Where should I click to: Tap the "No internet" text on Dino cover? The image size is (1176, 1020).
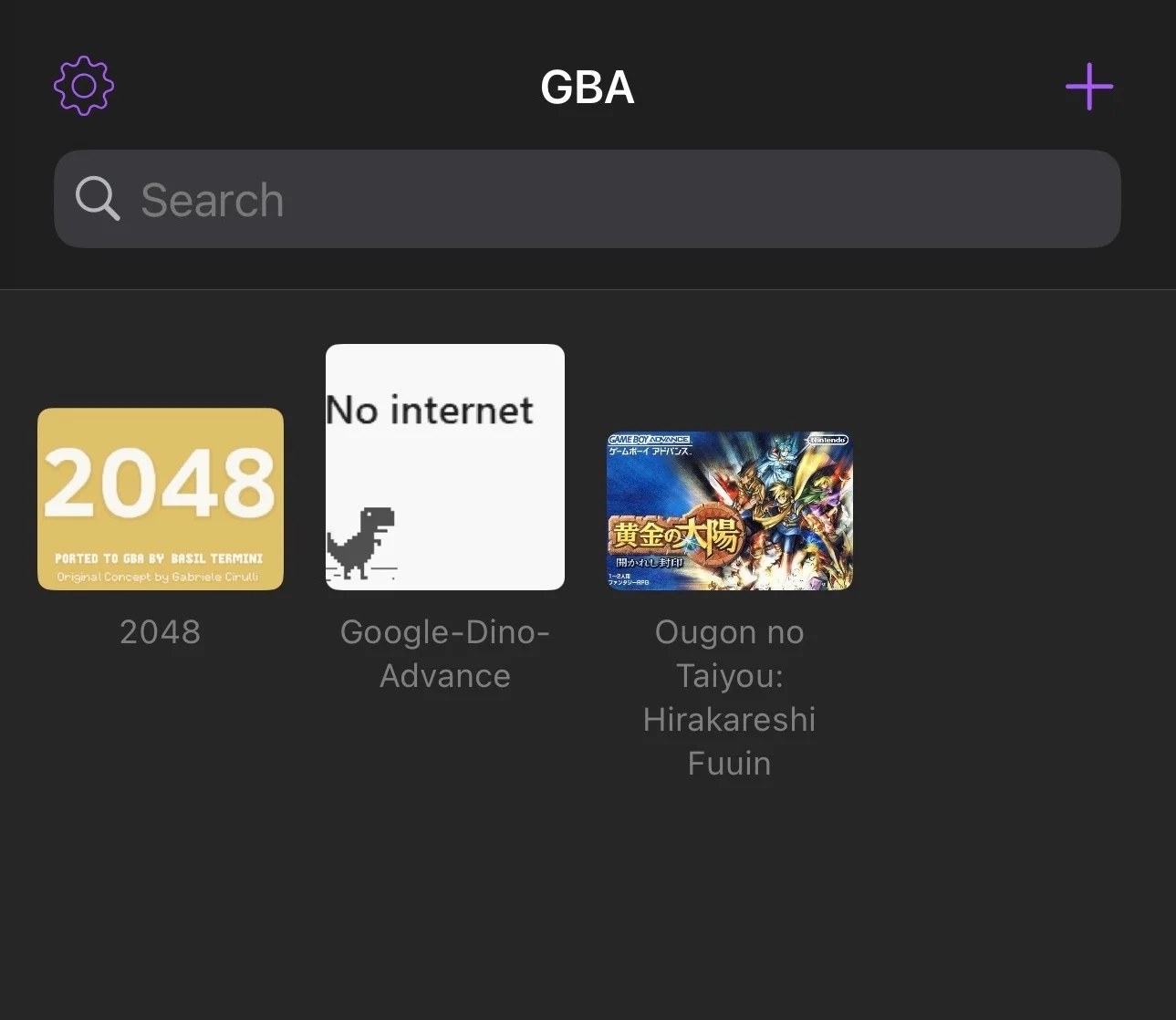click(x=430, y=411)
